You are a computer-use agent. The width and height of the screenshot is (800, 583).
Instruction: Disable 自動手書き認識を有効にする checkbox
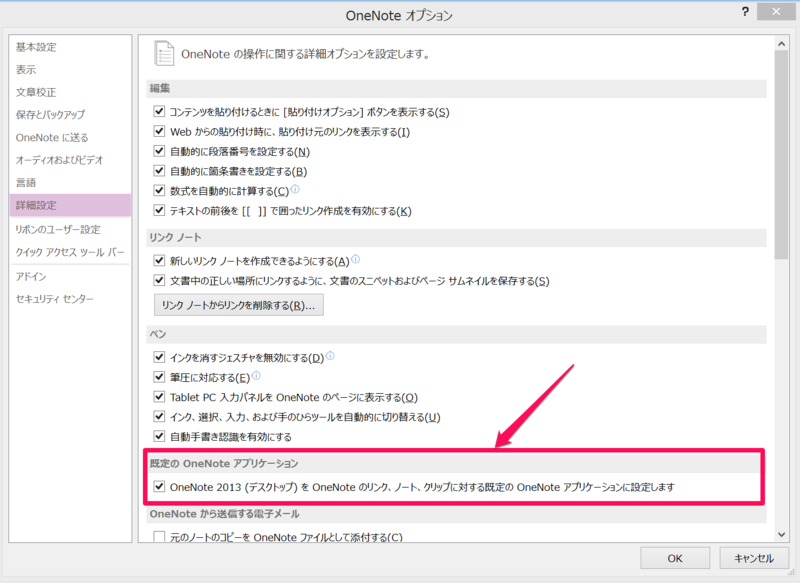159,436
